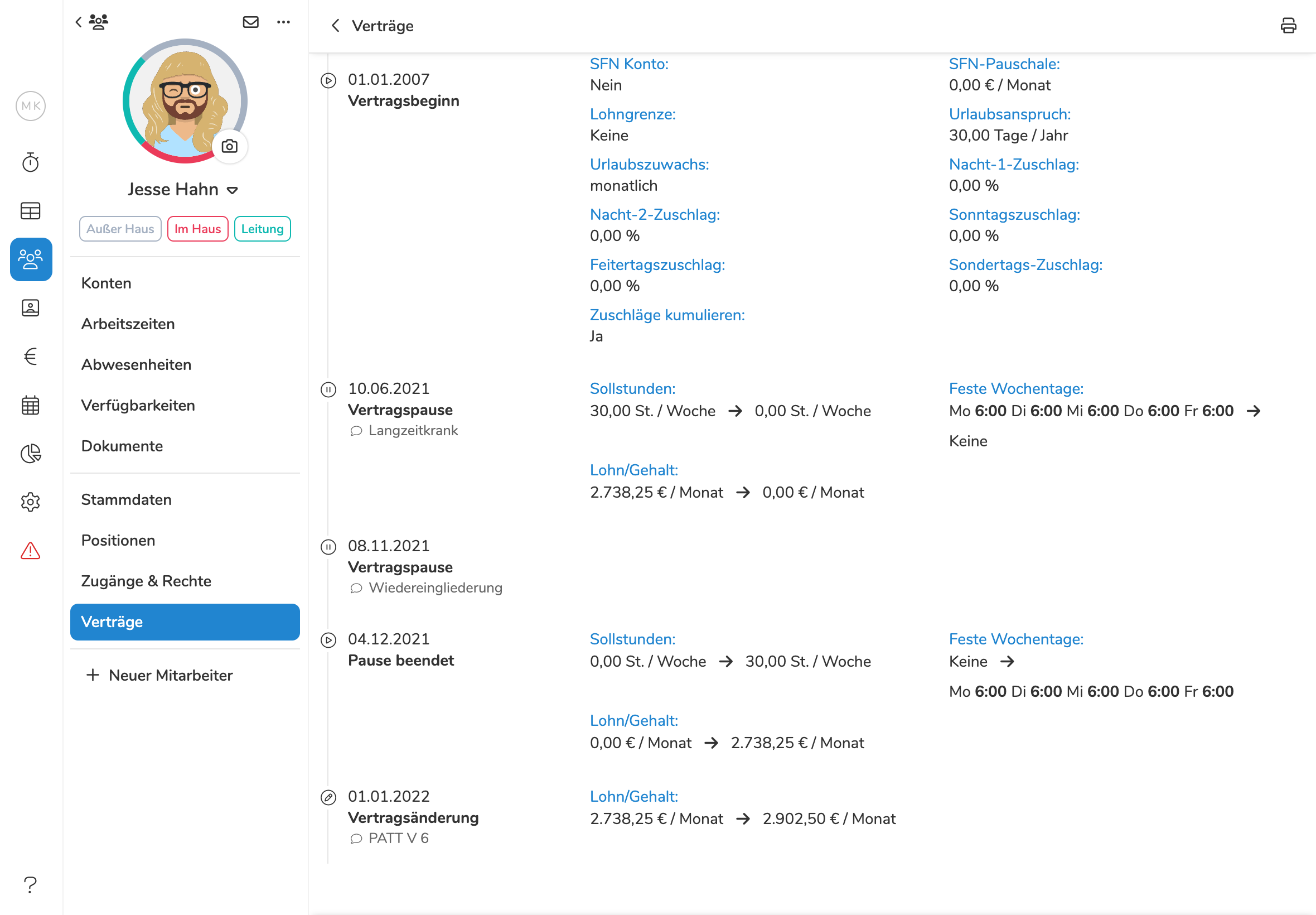Toggle the Im Haus tag
This screenshot has width=1316, height=915.
[x=197, y=229]
